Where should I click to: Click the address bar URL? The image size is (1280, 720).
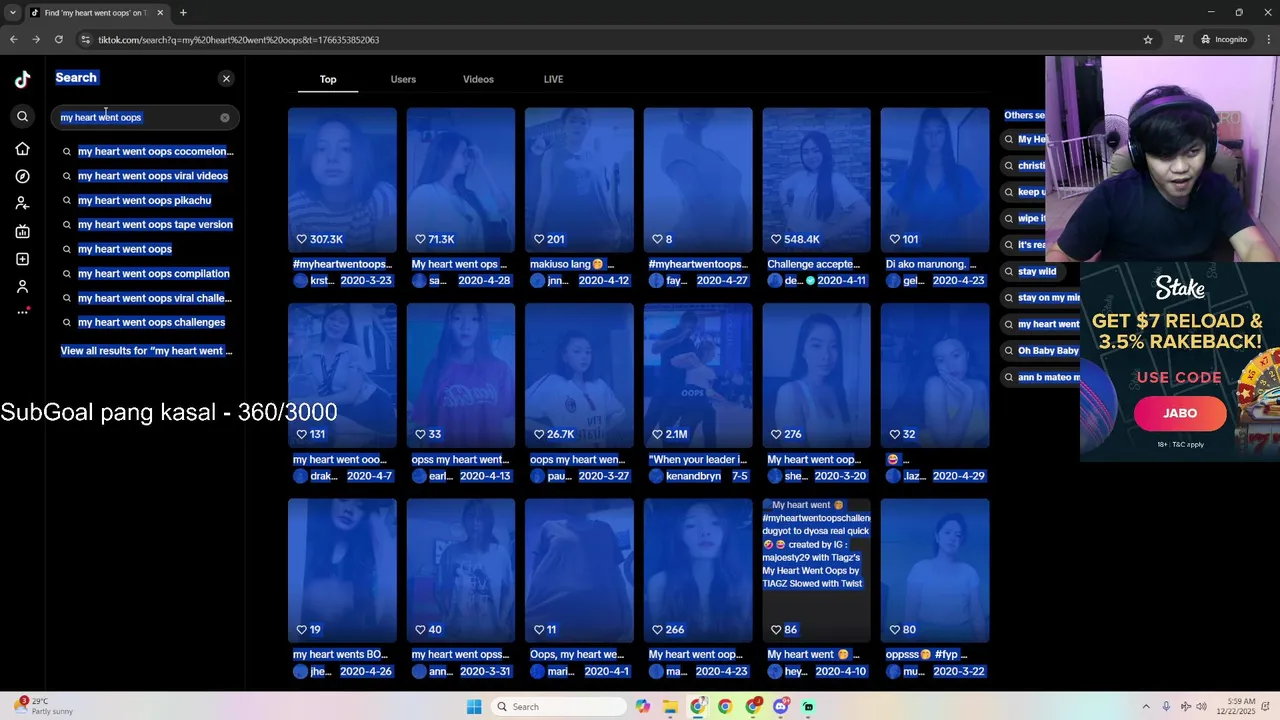238,40
